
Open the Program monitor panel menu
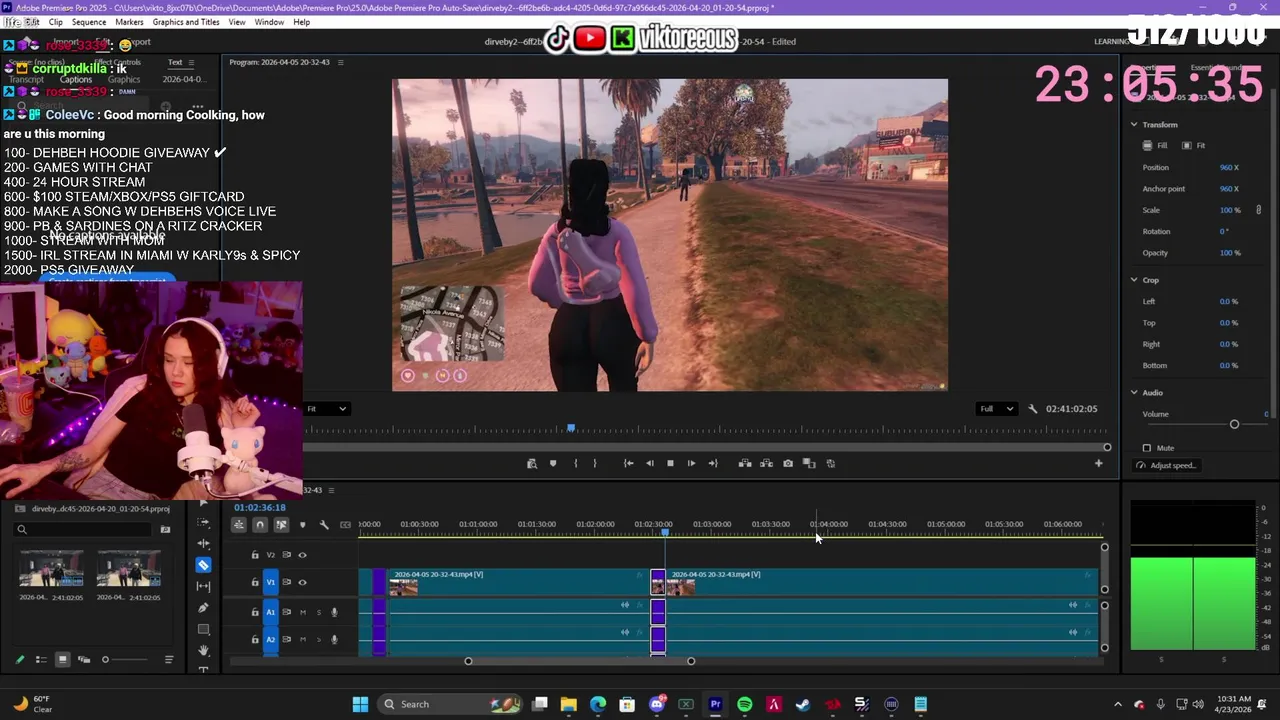coord(340,62)
